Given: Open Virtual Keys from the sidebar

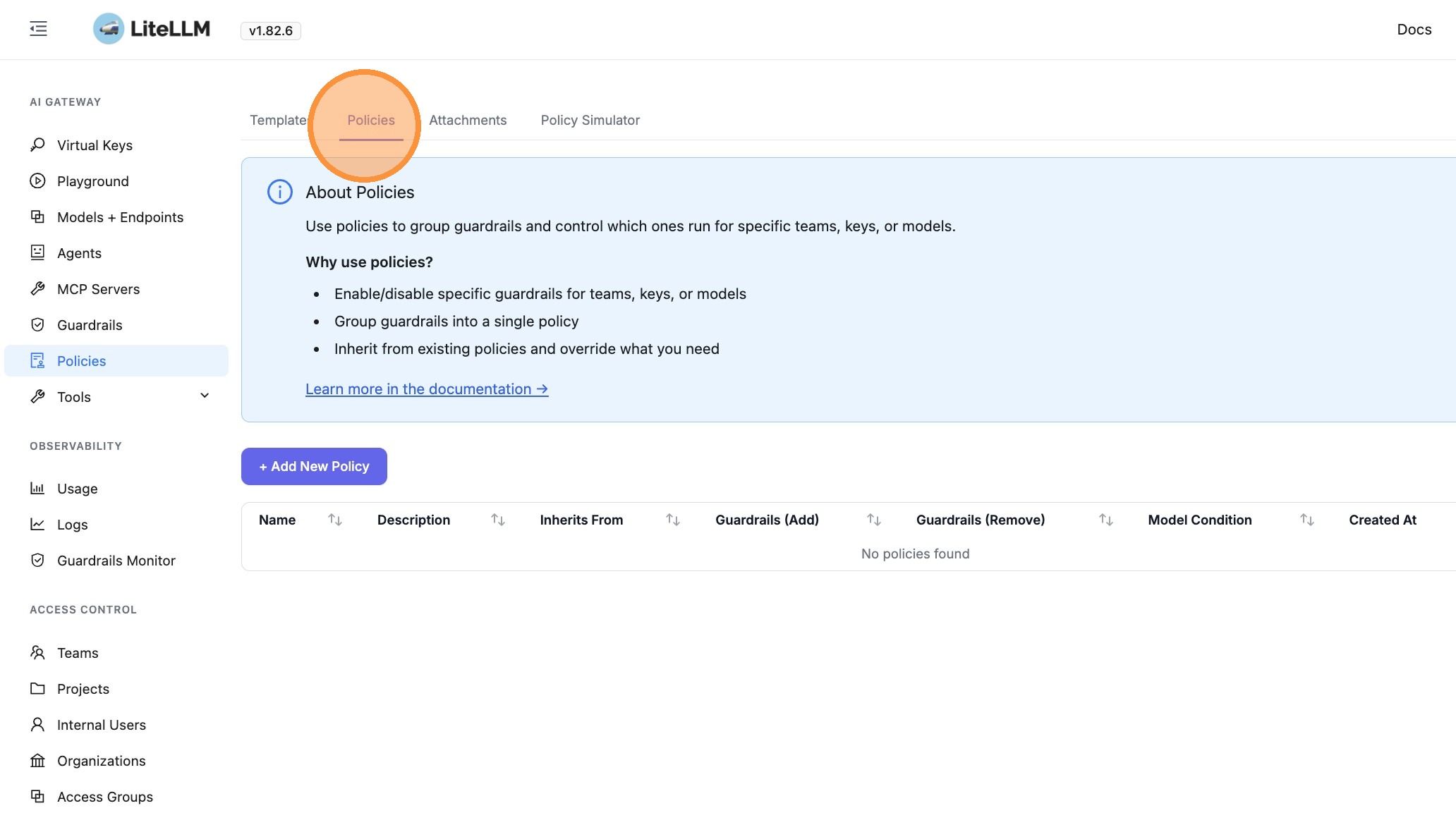Looking at the screenshot, I should (x=94, y=145).
